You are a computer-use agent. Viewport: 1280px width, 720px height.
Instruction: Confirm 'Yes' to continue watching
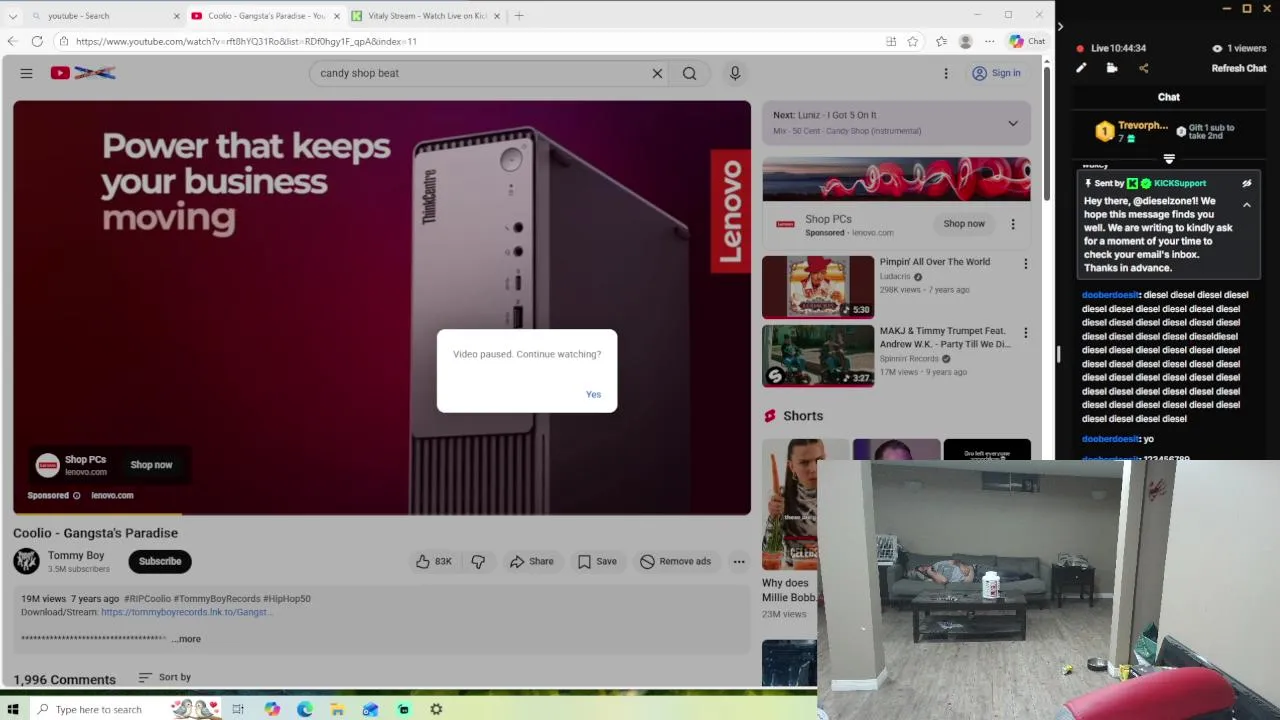point(593,394)
